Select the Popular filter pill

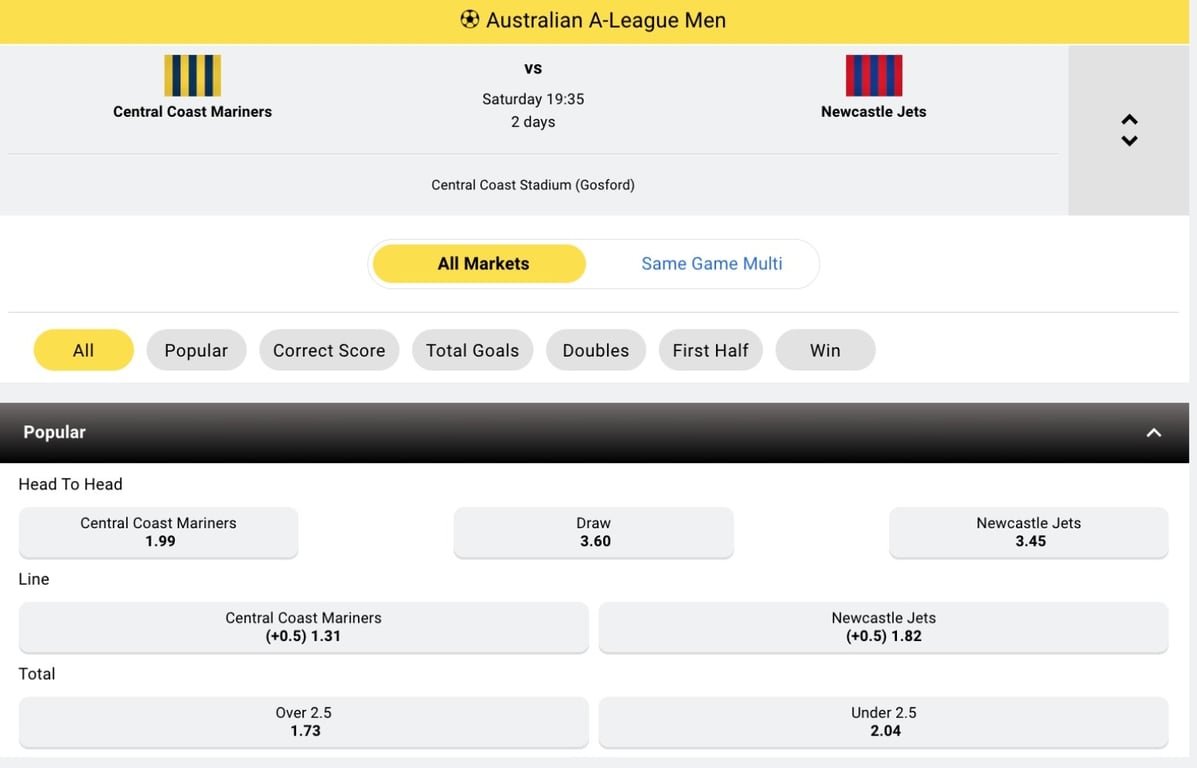196,350
